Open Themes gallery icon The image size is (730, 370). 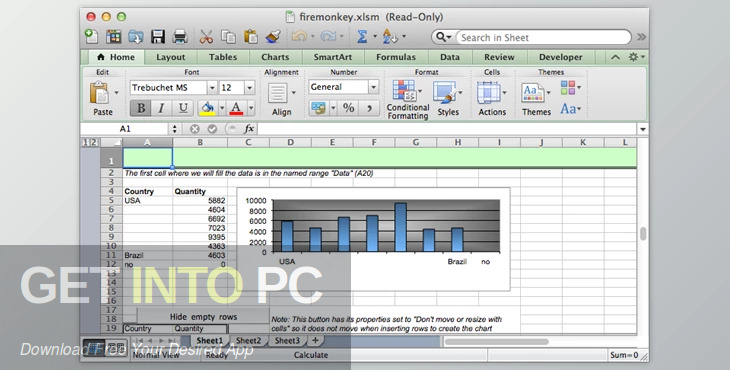(533, 93)
